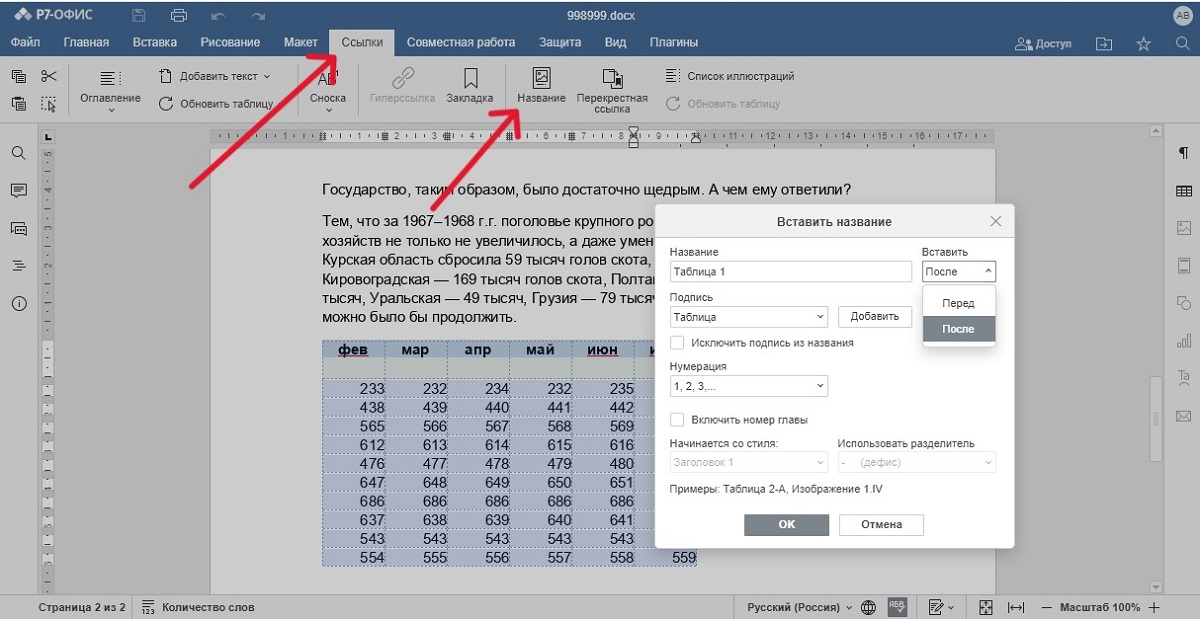Insert a footnote with Сноска icon
This screenshot has height=619, width=1200.
pyautogui.click(x=327, y=80)
